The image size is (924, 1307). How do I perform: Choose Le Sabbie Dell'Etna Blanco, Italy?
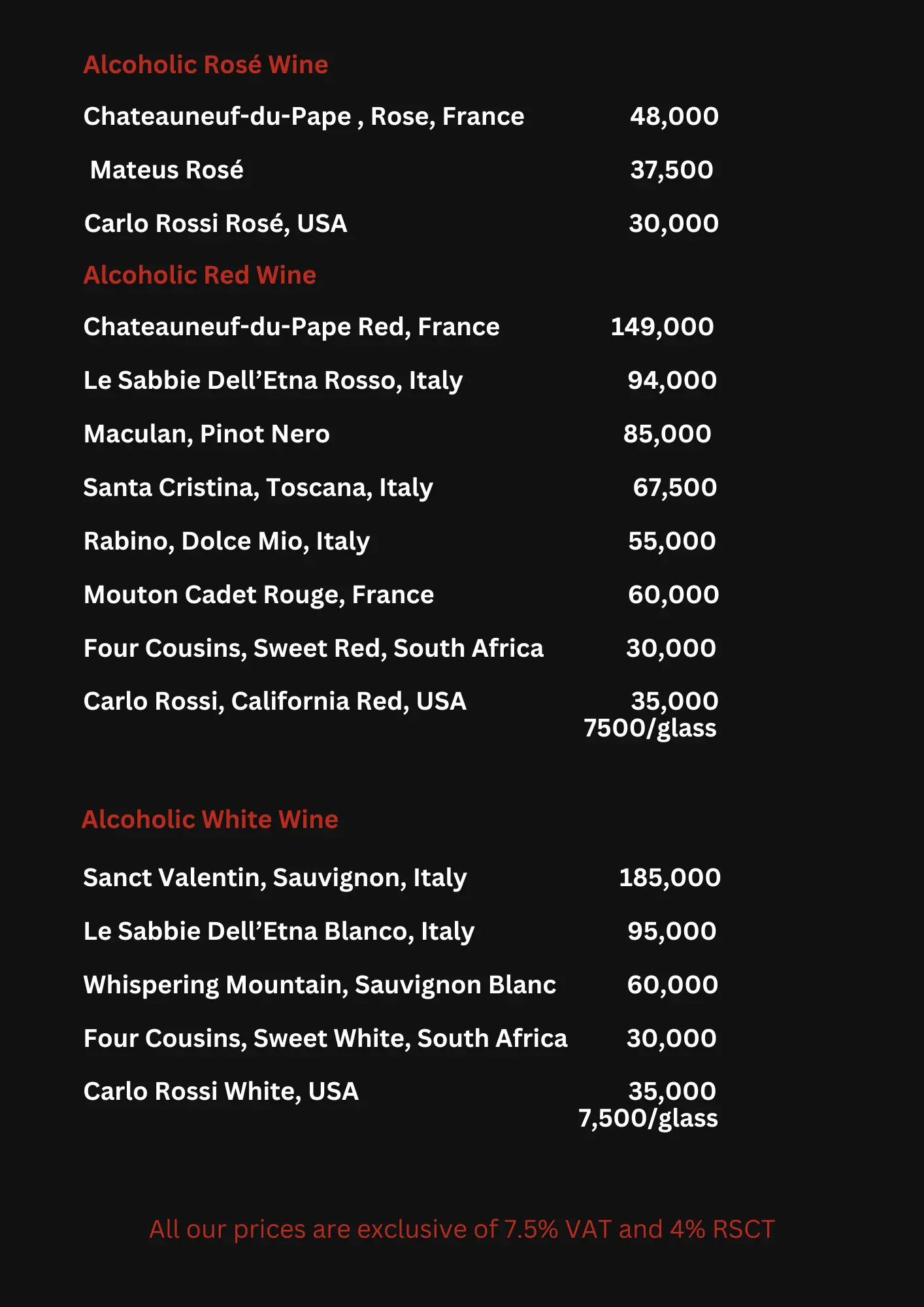tap(279, 931)
